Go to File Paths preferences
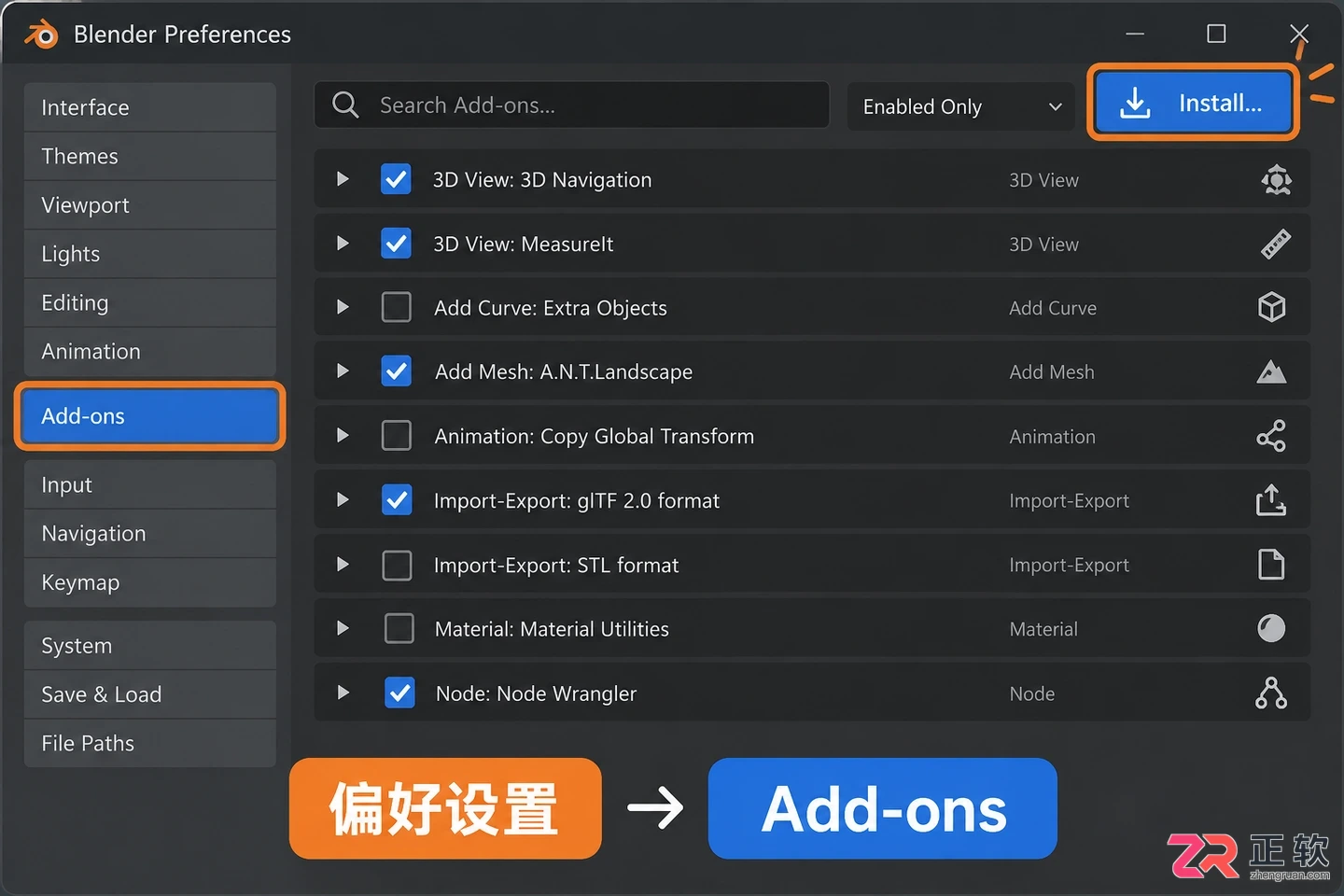This screenshot has height=896, width=1344. (x=150, y=743)
